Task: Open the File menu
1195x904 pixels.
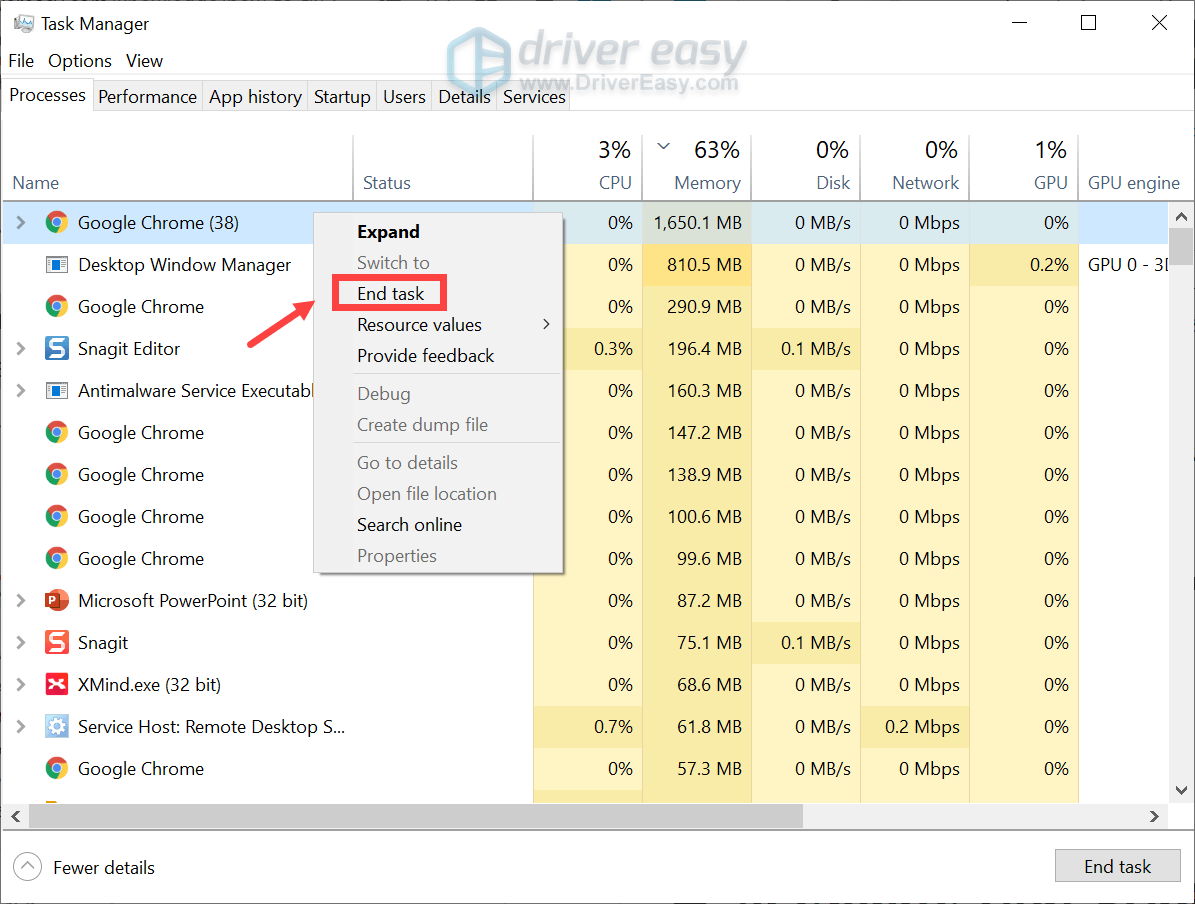Action: click(21, 60)
